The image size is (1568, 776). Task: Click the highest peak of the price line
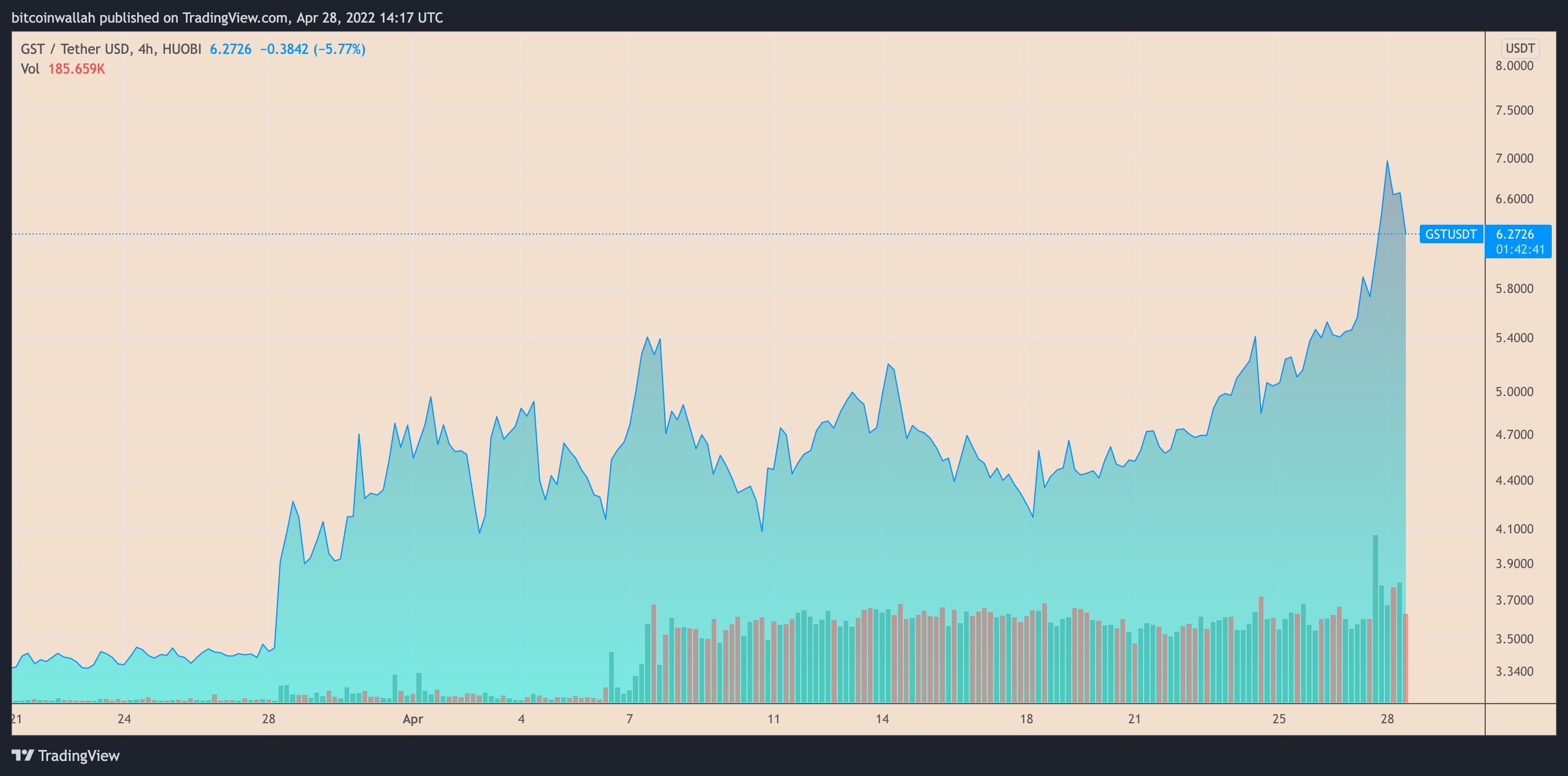[1387, 162]
